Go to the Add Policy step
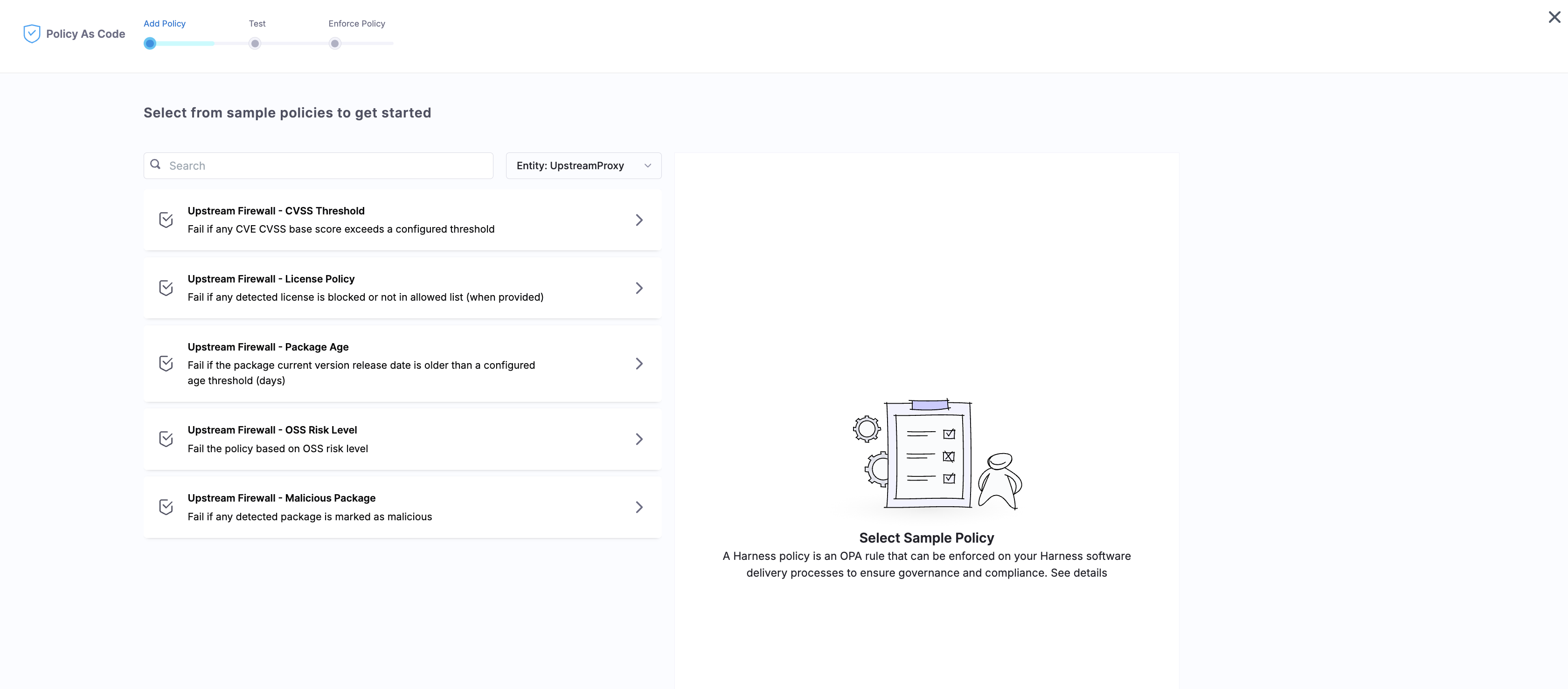1568x689 pixels. point(164,23)
